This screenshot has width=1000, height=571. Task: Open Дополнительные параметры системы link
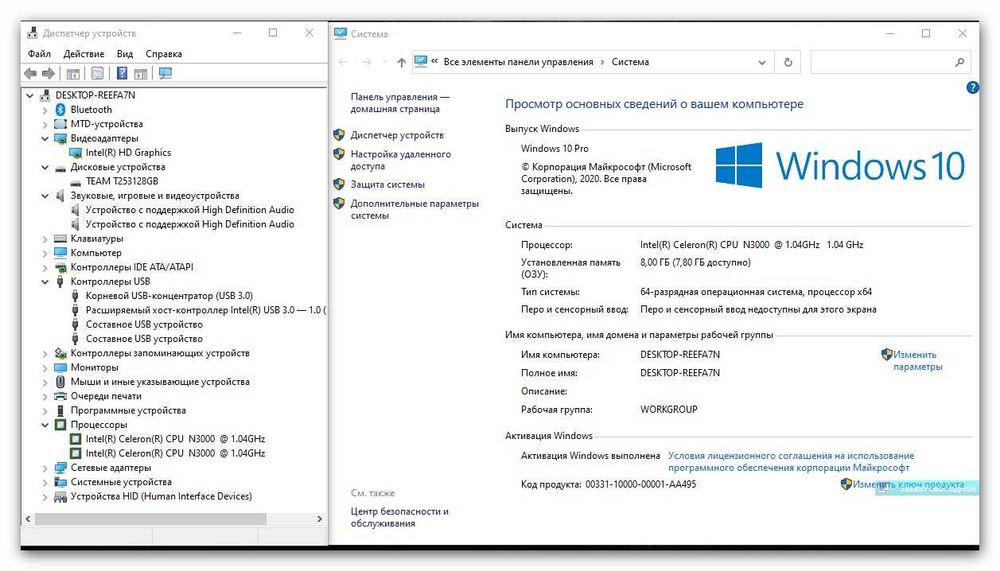tap(415, 209)
